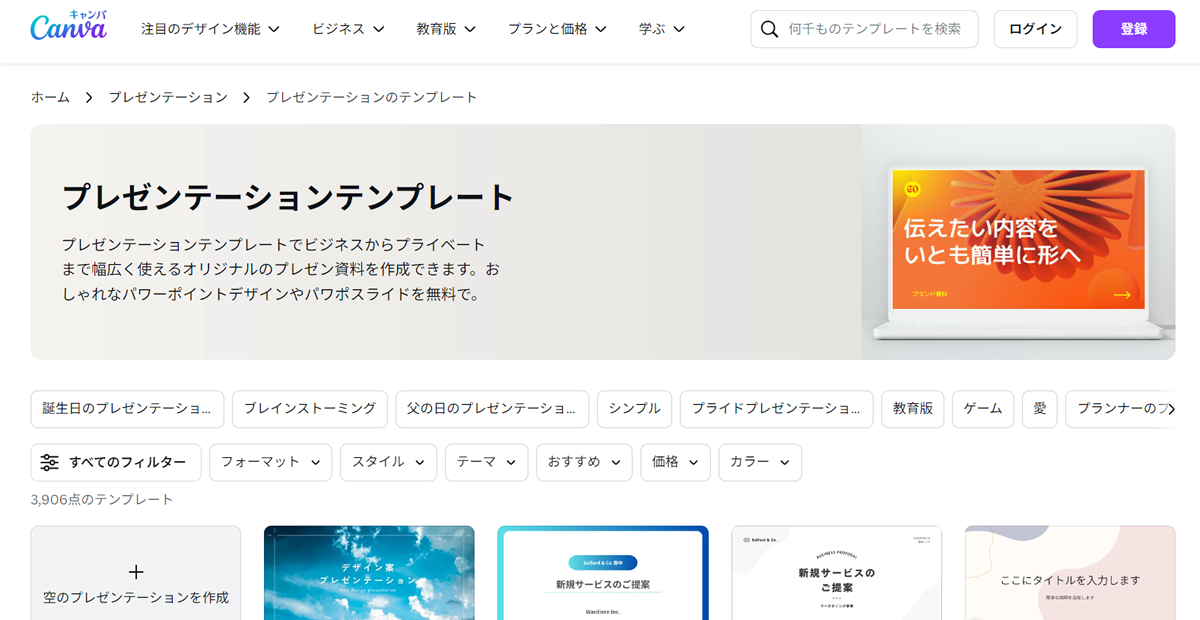Click the orange laptop banner image
The image size is (1200, 620).
(x=1018, y=242)
